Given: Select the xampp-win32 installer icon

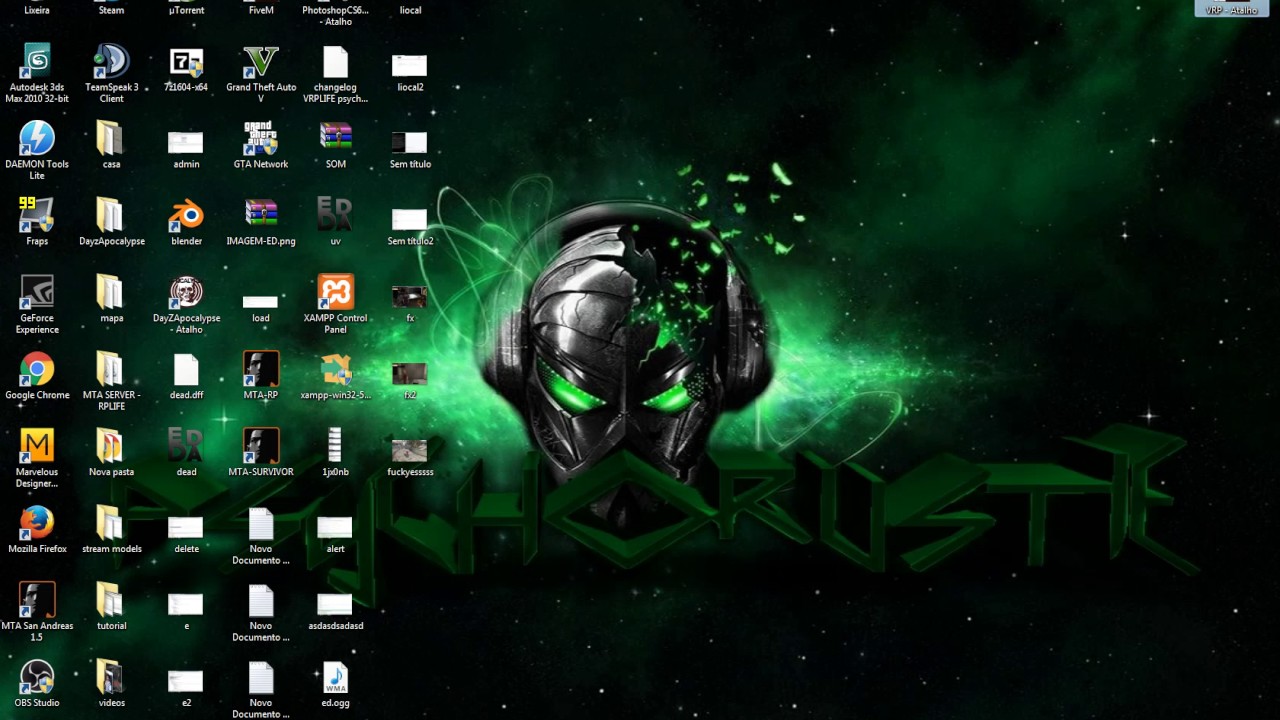Looking at the screenshot, I should click(x=335, y=369).
